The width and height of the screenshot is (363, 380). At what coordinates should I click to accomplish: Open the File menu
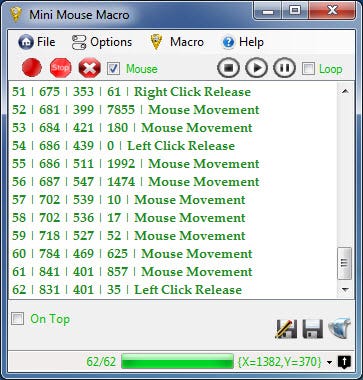pyautogui.click(x=37, y=42)
